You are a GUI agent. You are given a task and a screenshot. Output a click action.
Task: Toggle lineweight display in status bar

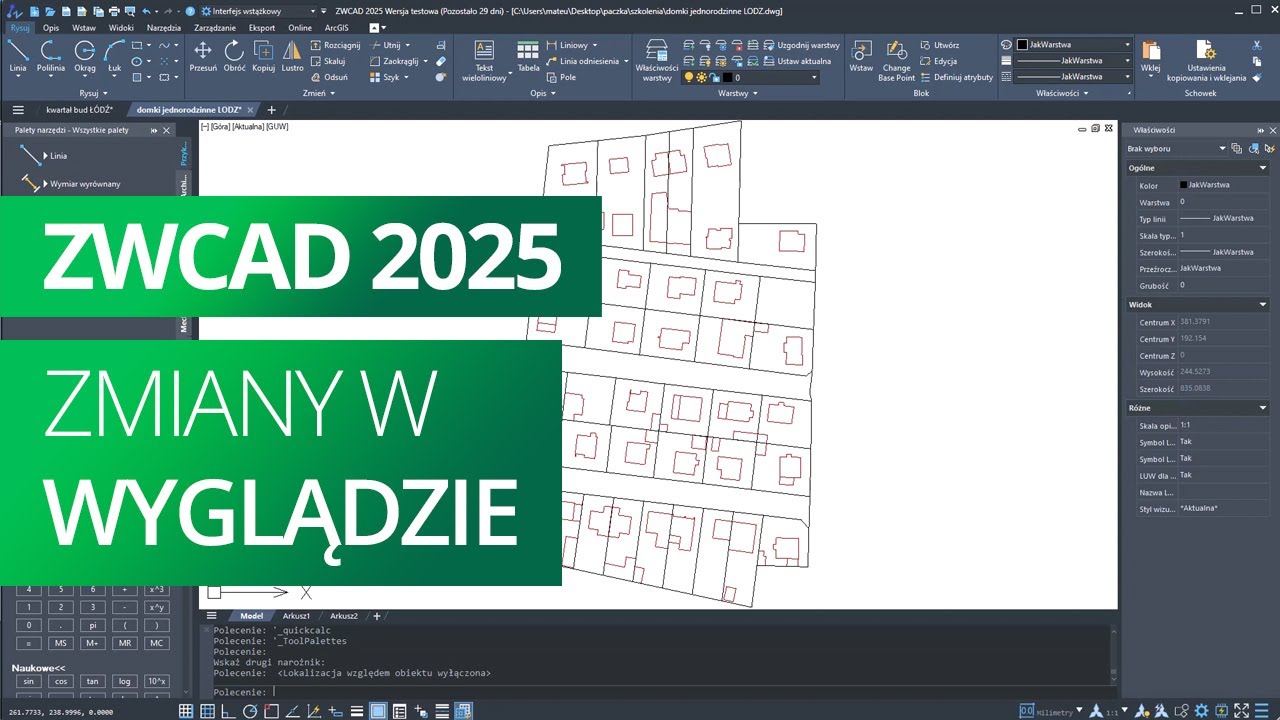click(358, 711)
